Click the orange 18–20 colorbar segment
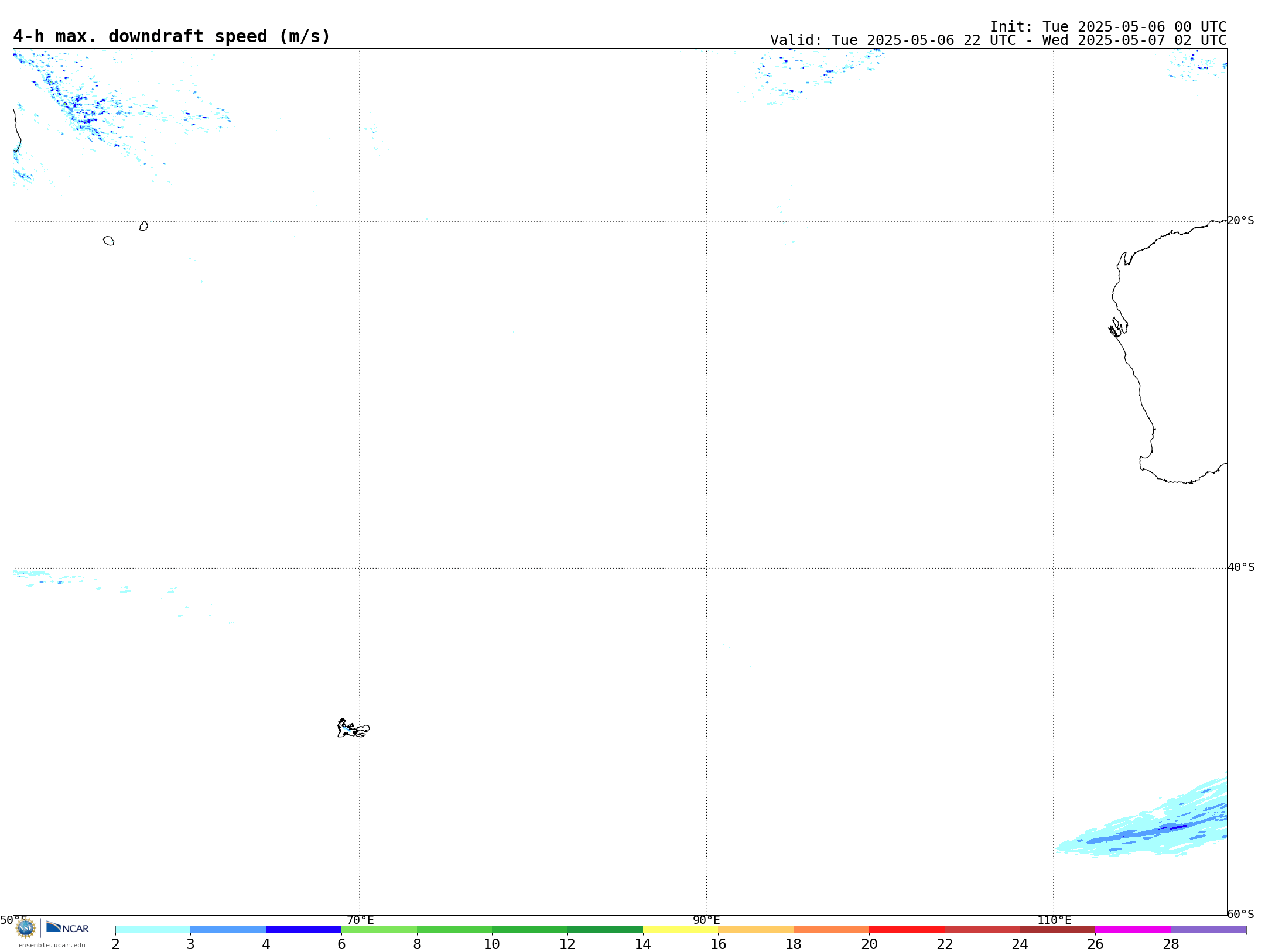The image size is (1265, 952). click(832, 930)
